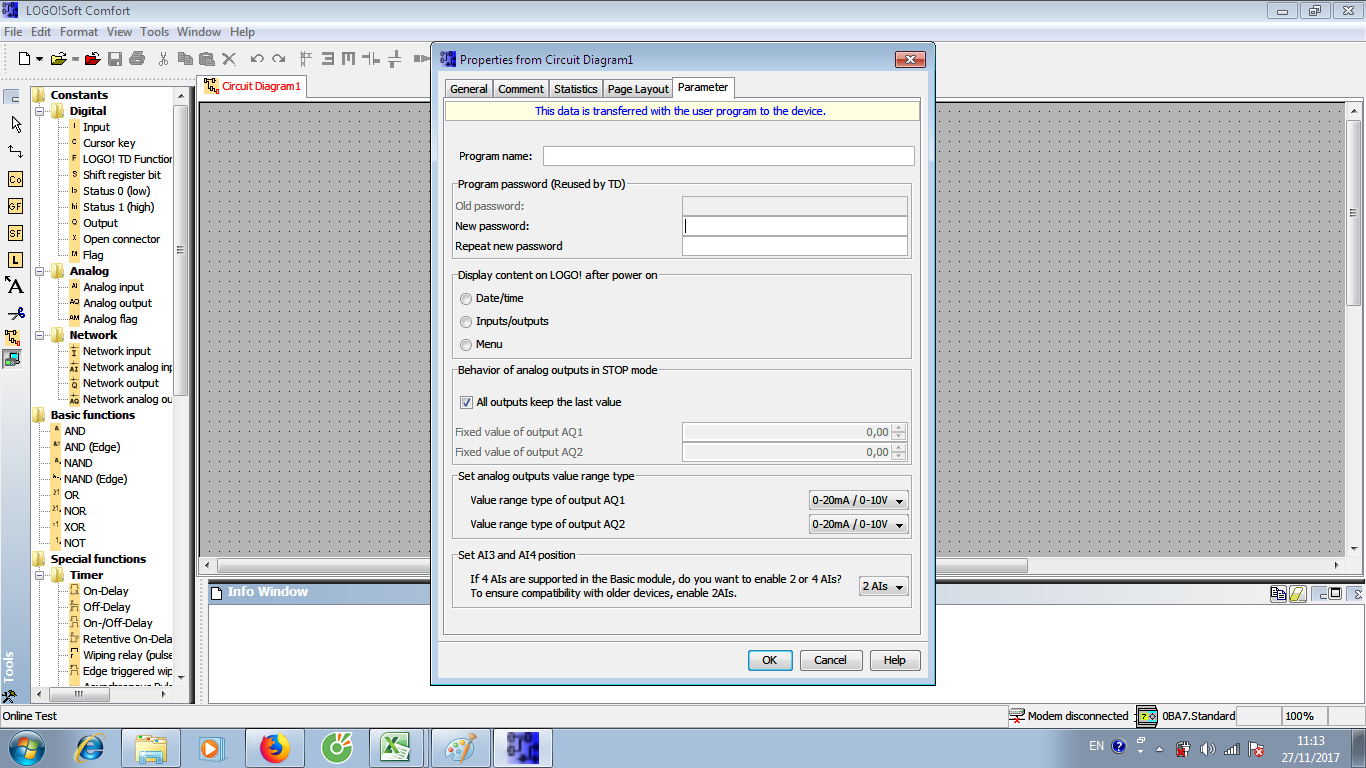Open the New icon dropdown arrow
The image size is (1366, 768).
[x=39, y=59]
